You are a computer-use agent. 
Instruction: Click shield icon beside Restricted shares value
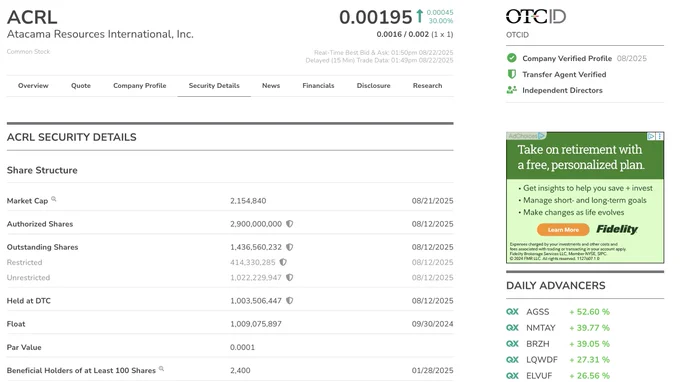point(283,262)
